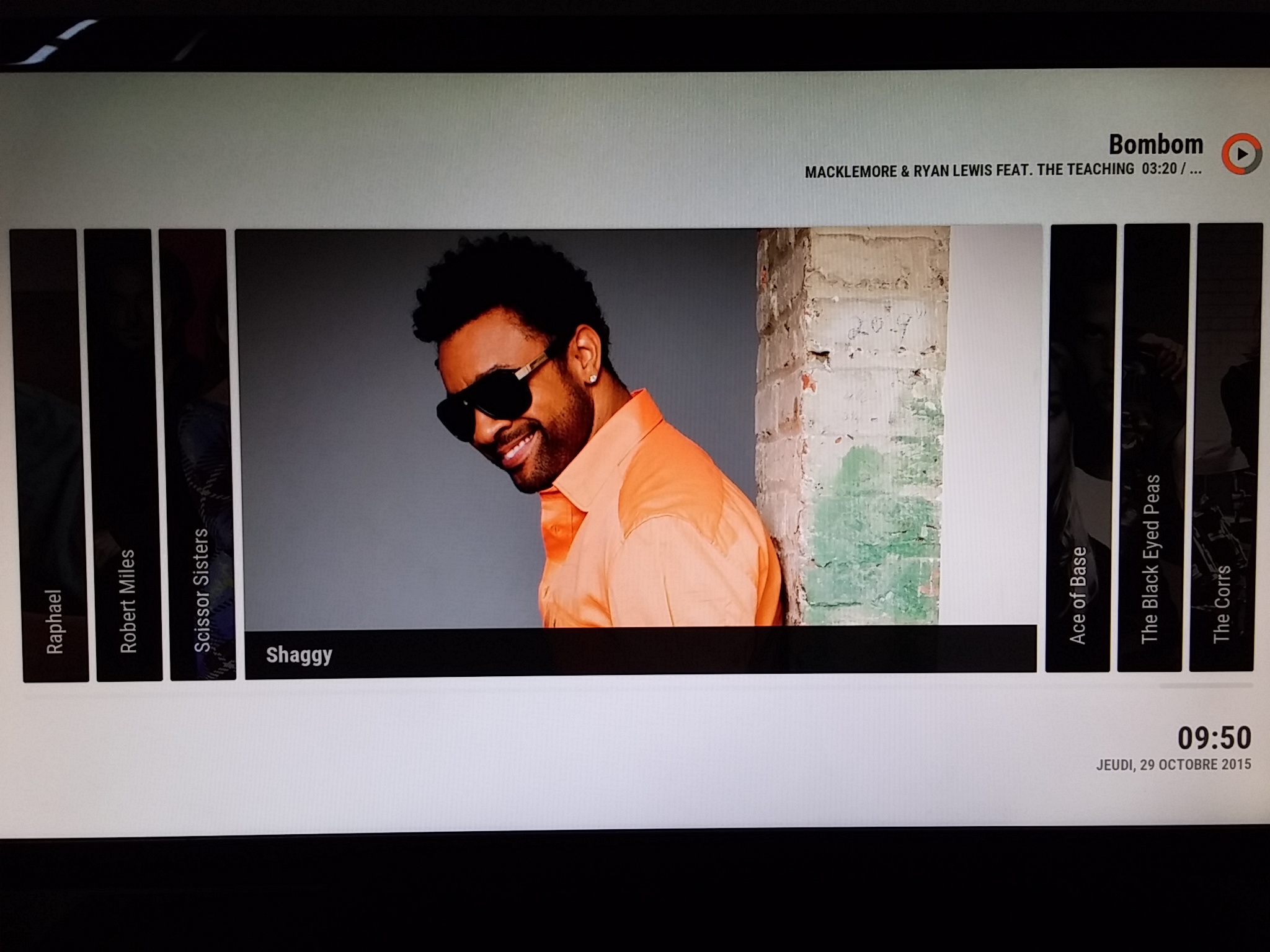Screen dimensions: 1270x952
Task: Click the horizontal scrollbar under artist list
Action: point(1206,686)
